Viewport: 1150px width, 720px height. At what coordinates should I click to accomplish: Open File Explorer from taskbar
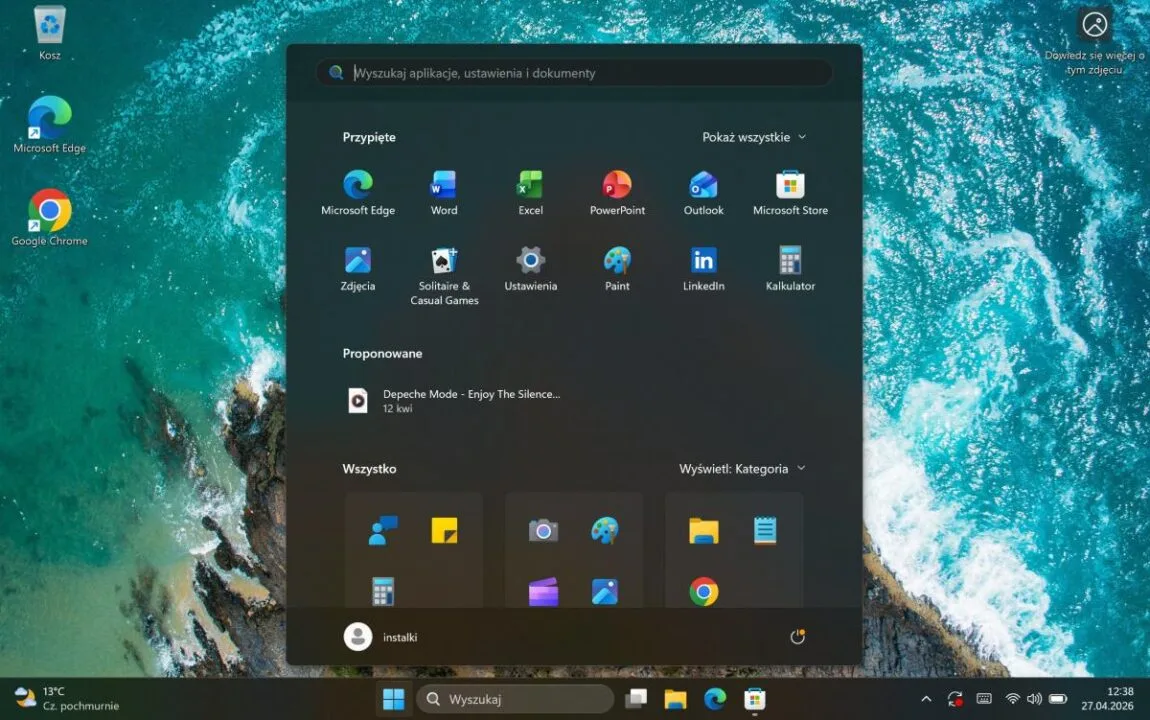click(676, 699)
